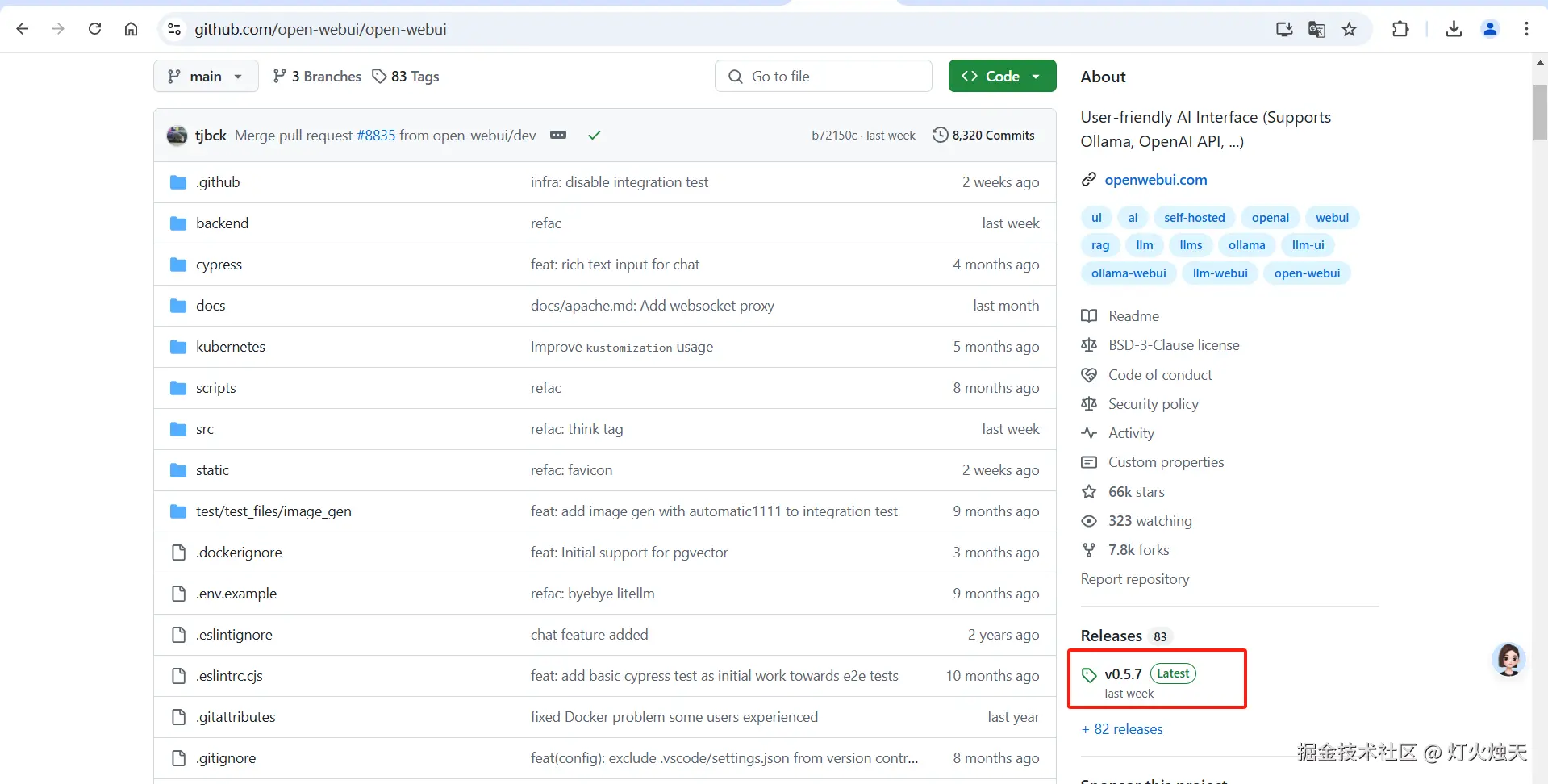The height and width of the screenshot is (784, 1548).
Task: Translate this page icon
Action: tap(1316, 29)
